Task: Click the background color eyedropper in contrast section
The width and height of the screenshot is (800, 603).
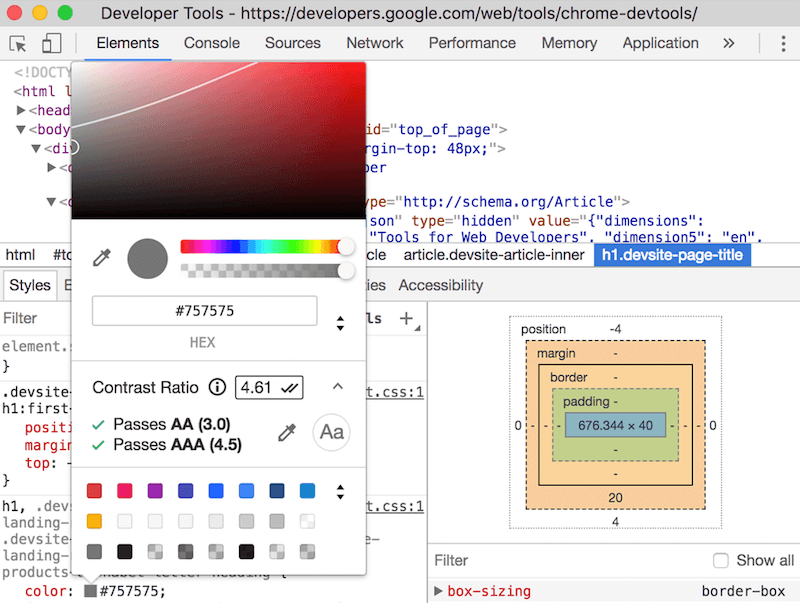Action: coord(287,432)
